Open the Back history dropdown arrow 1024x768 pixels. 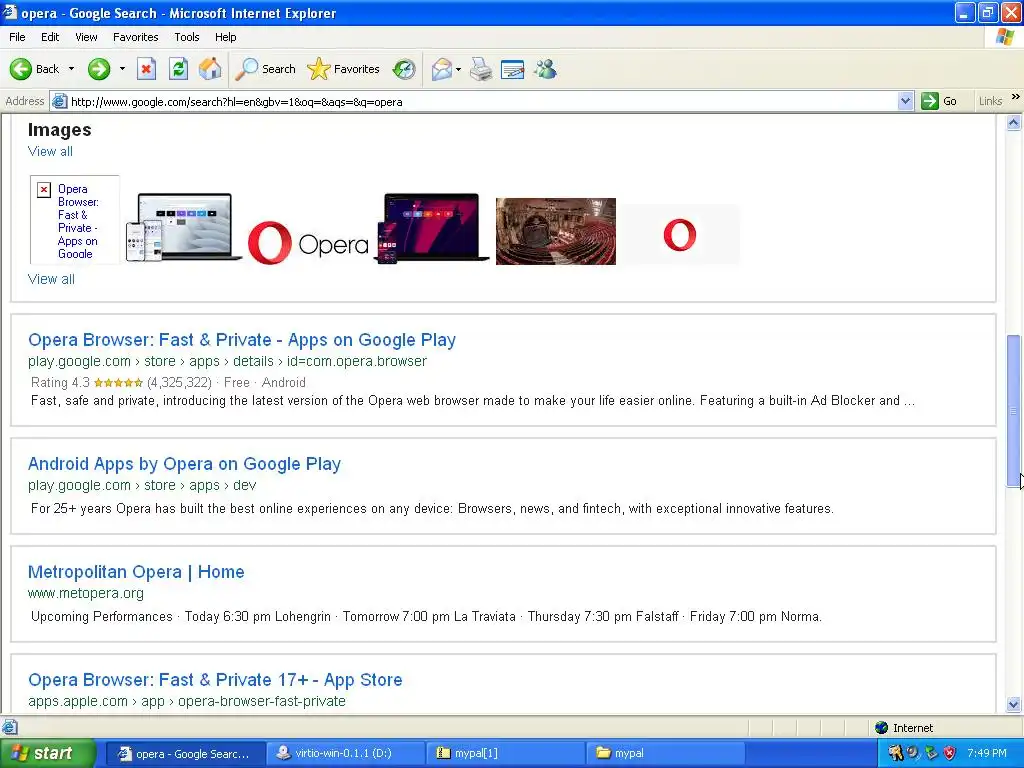coord(71,69)
